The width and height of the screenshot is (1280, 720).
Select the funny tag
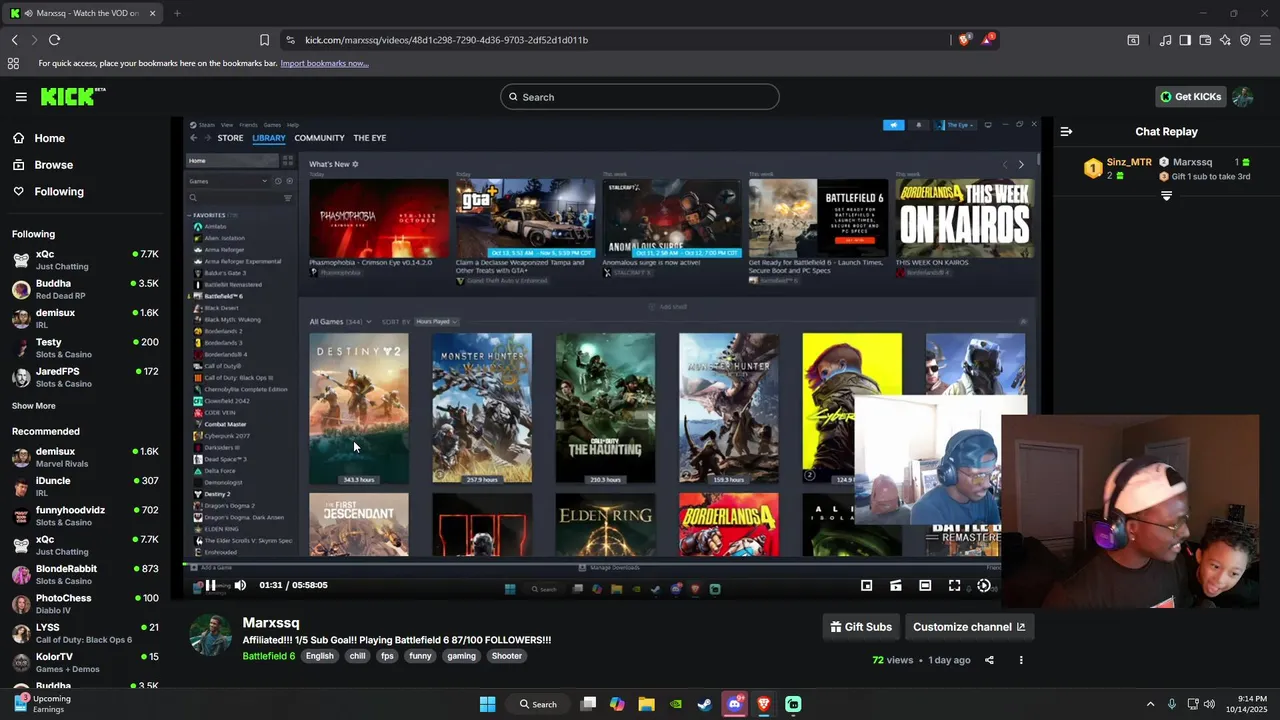(x=420, y=656)
